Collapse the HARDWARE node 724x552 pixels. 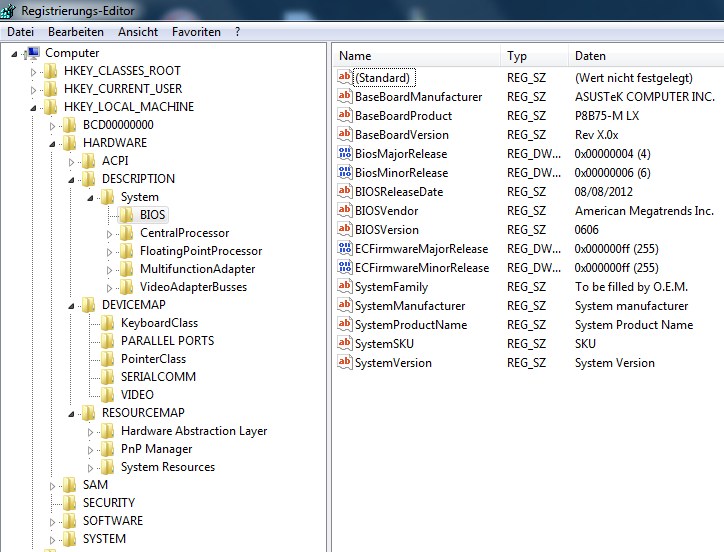click(52, 144)
